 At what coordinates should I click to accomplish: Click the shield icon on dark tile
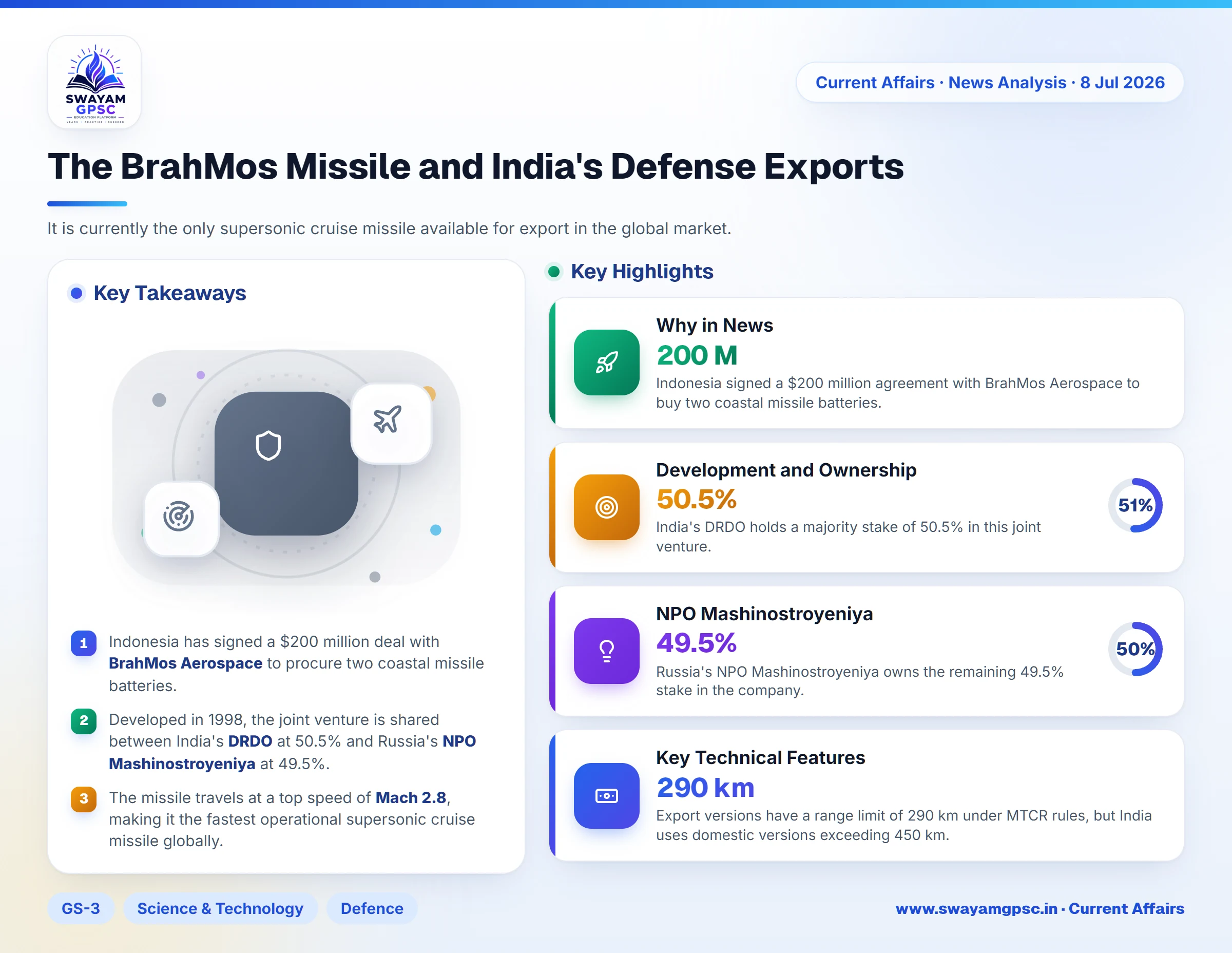point(268,446)
